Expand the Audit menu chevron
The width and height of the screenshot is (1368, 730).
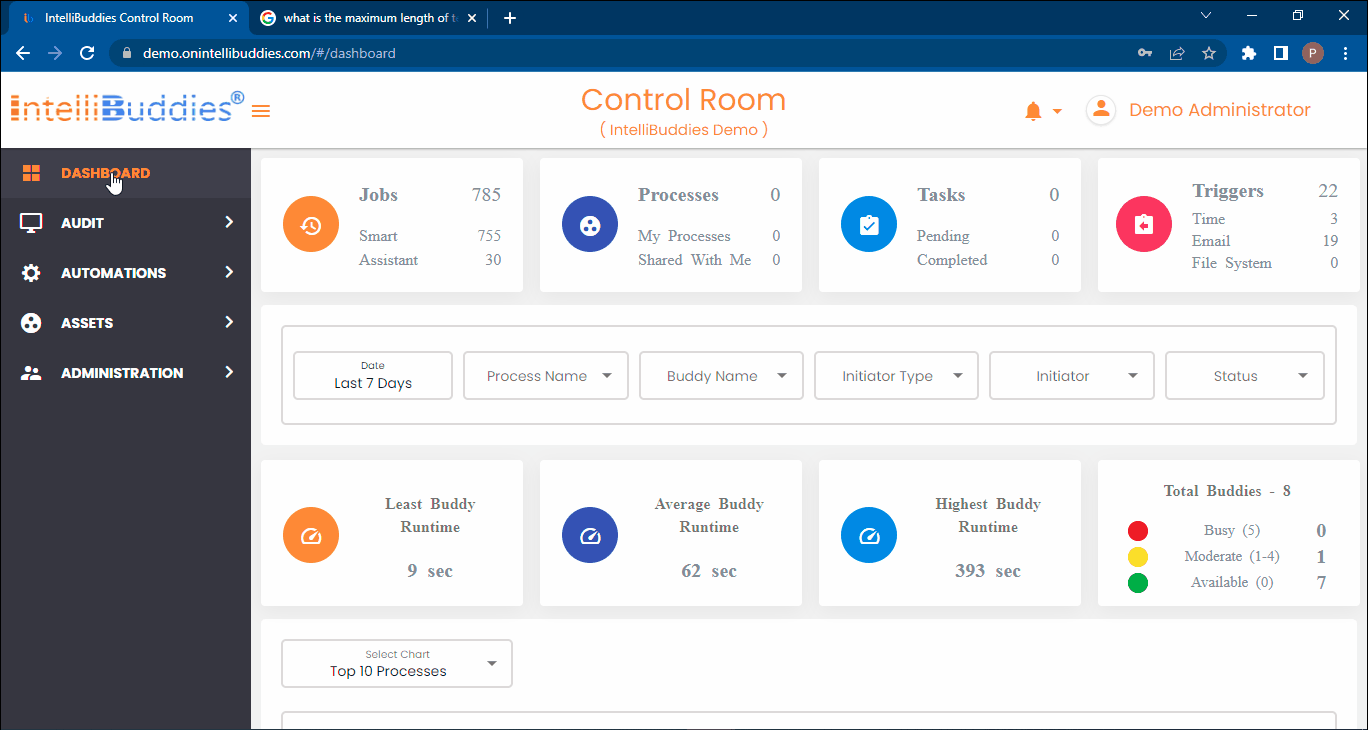[229, 222]
